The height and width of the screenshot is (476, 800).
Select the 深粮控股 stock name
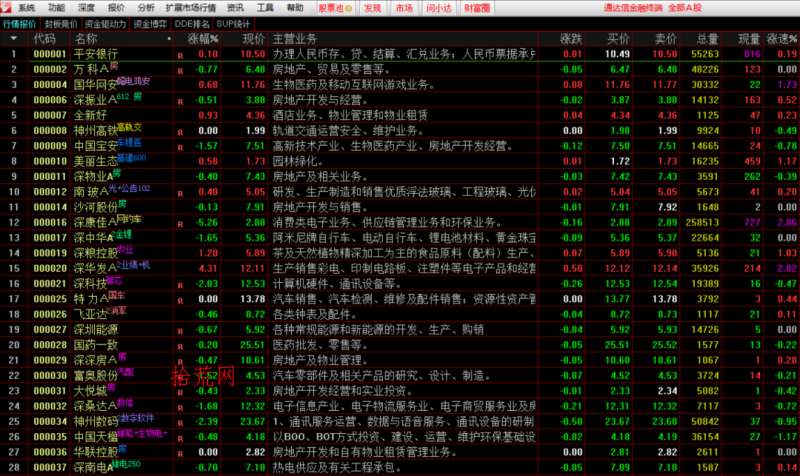coord(96,253)
